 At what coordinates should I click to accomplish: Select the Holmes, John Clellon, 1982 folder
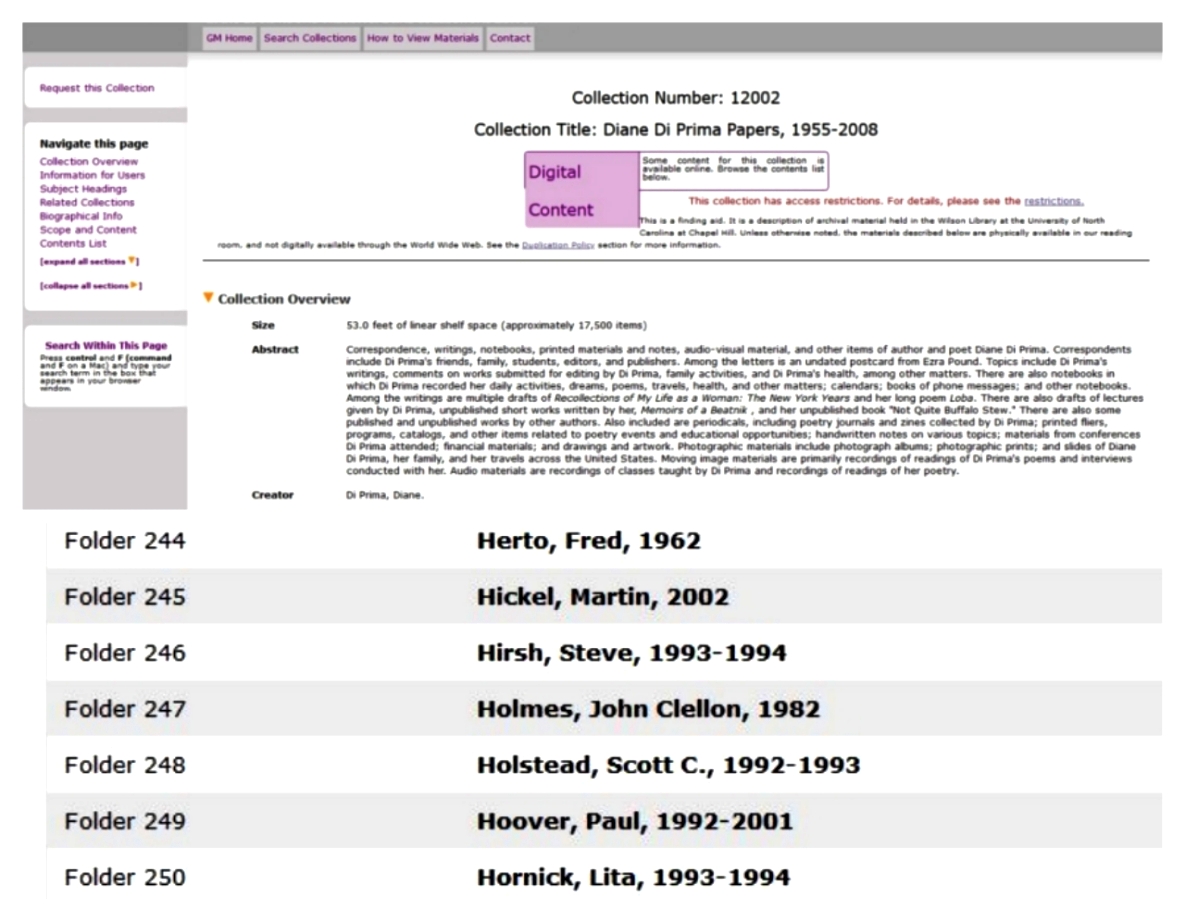click(x=648, y=709)
